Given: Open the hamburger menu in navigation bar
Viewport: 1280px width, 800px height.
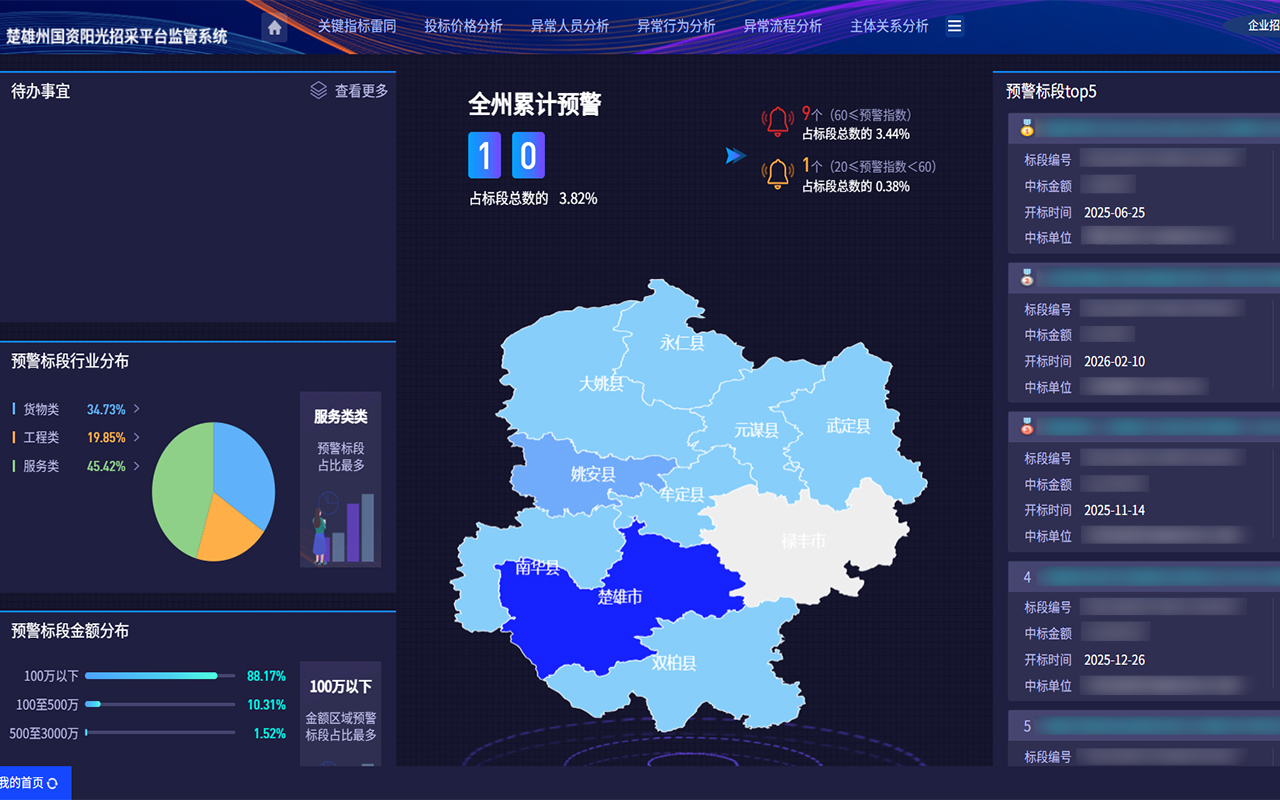Looking at the screenshot, I should [x=954, y=26].
